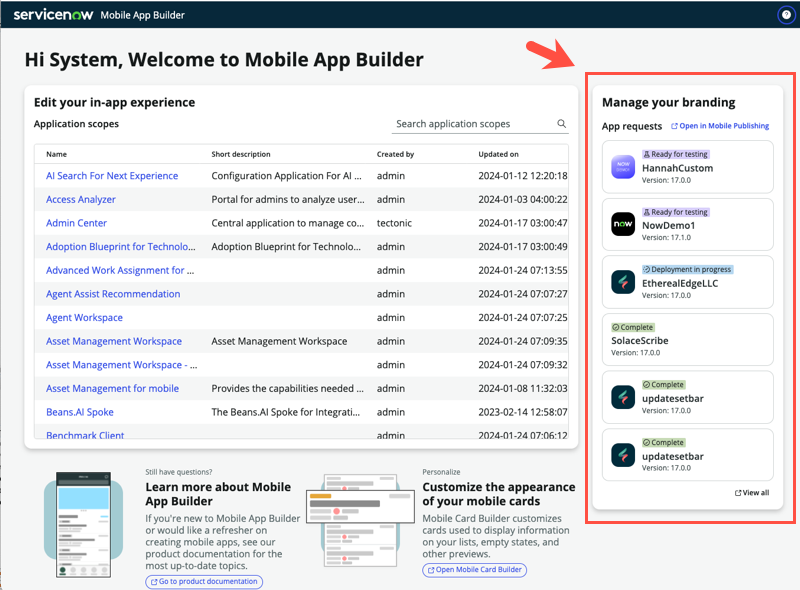This screenshot has width=800, height=590.
Task: Click The Beans.AI Spoke for Integrati... cell
Action: tap(286, 412)
